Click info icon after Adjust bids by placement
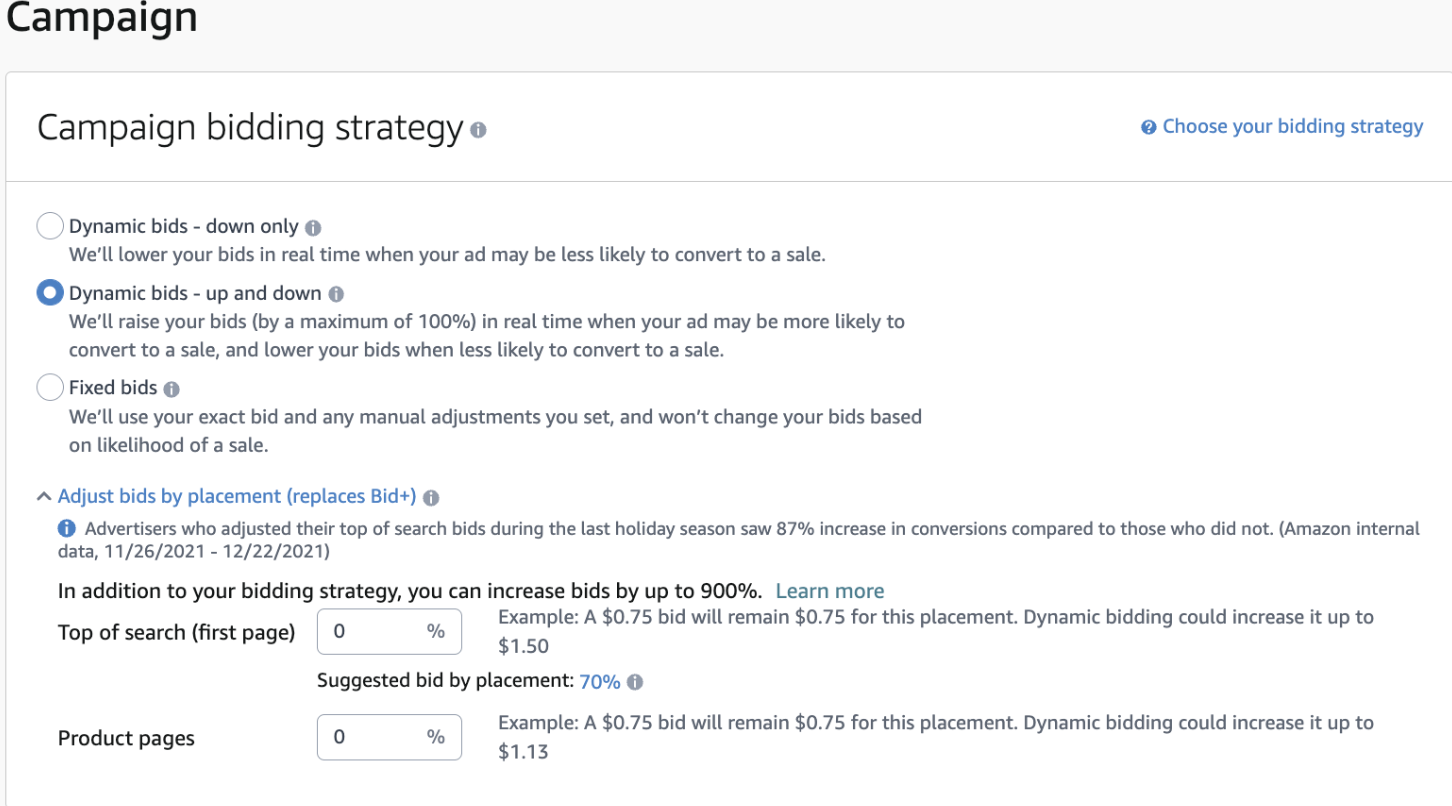 (431, 497)
